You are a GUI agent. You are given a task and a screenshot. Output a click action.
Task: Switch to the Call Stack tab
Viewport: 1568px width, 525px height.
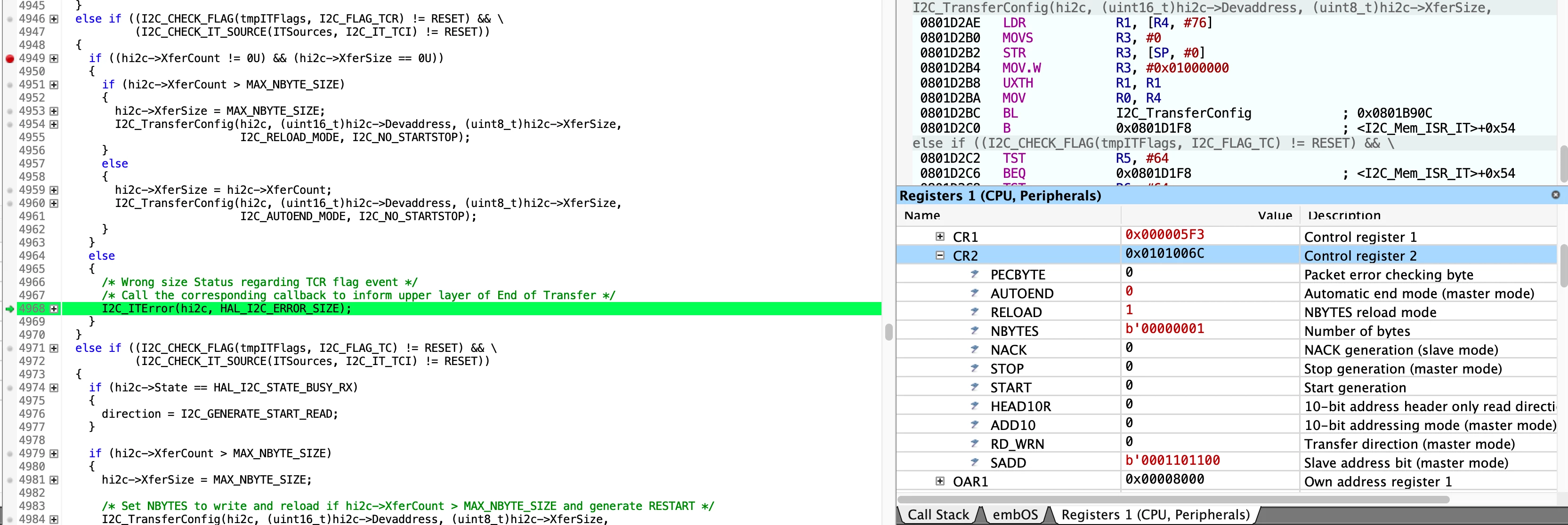click(x=938, y=515)
